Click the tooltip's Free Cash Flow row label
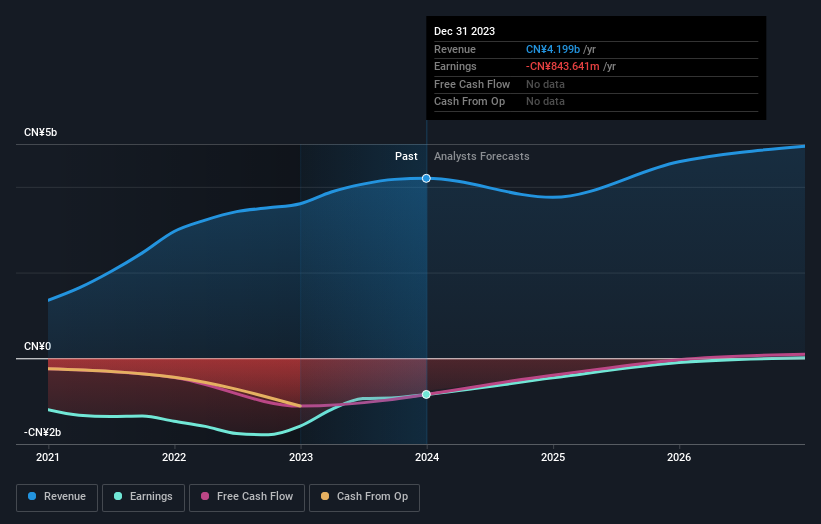The height and width of the screenshot is (524, 821). pos(472,84)
